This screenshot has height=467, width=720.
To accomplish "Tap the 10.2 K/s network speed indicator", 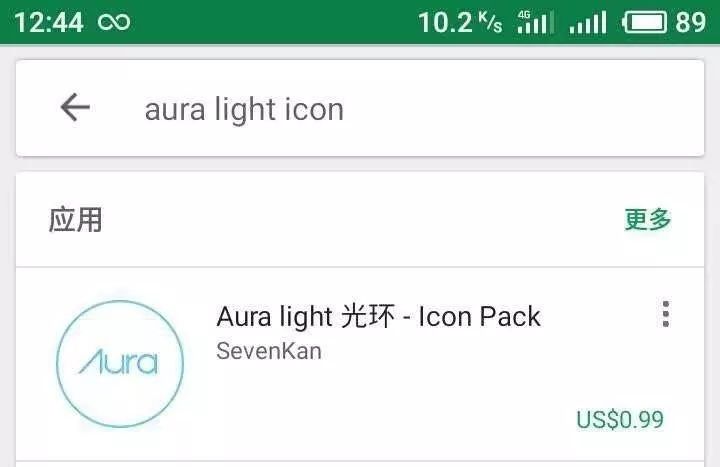I will pyautogui.click(x=460, y=22).
